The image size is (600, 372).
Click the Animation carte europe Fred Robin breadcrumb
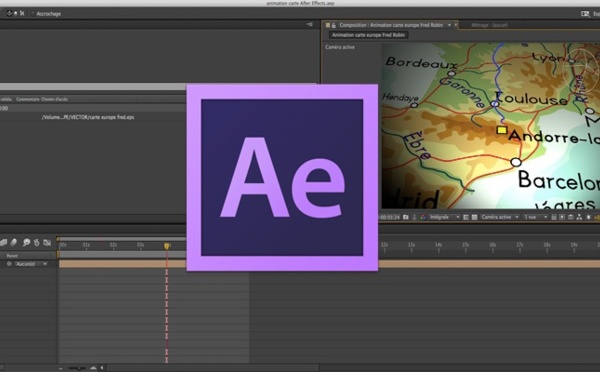coord(368,35)
